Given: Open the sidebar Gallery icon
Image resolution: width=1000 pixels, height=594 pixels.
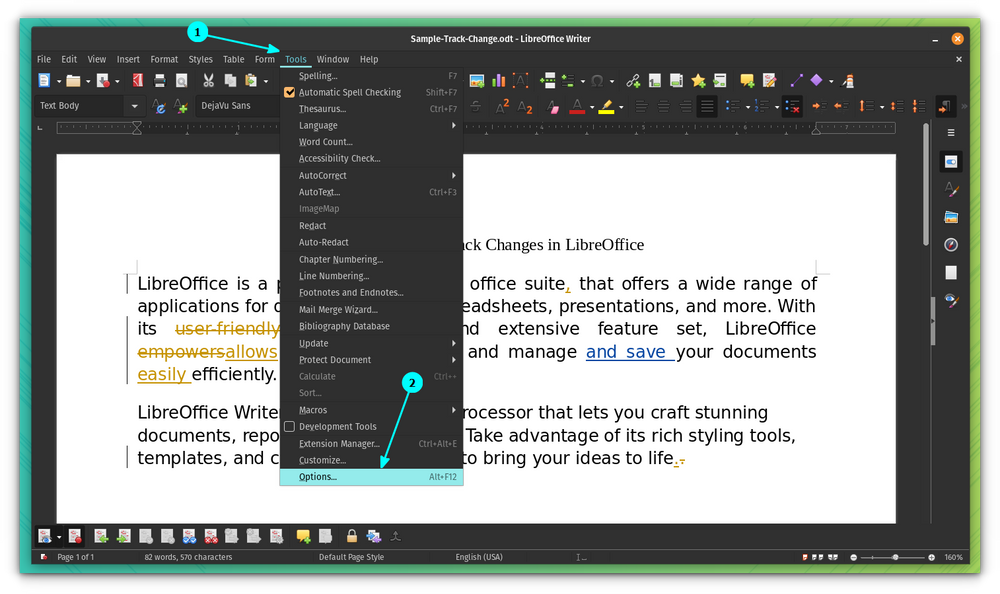Looking at the screenshot, I should pos(951,218).
